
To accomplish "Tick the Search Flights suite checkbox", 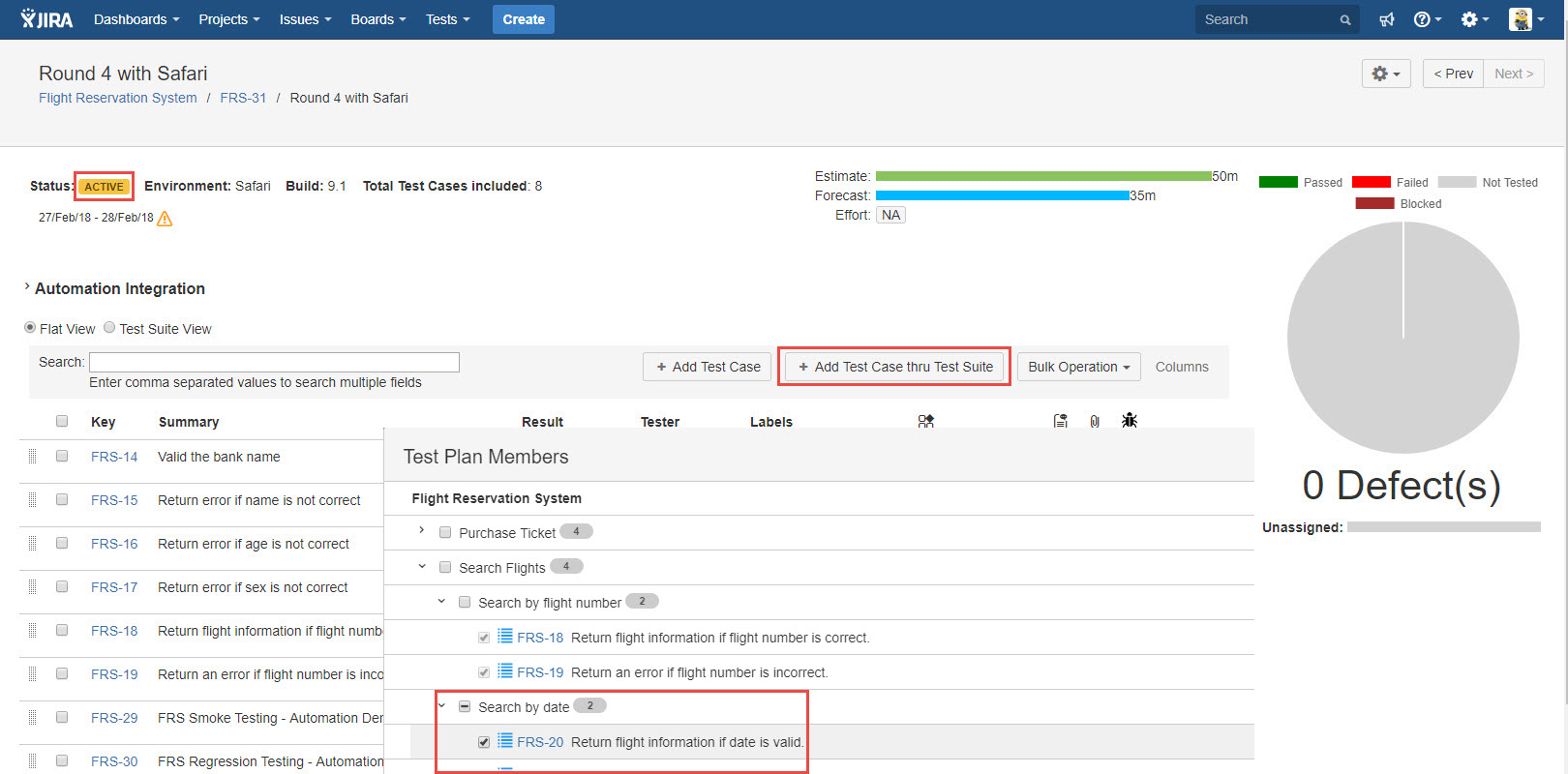I will click(445, 567).
